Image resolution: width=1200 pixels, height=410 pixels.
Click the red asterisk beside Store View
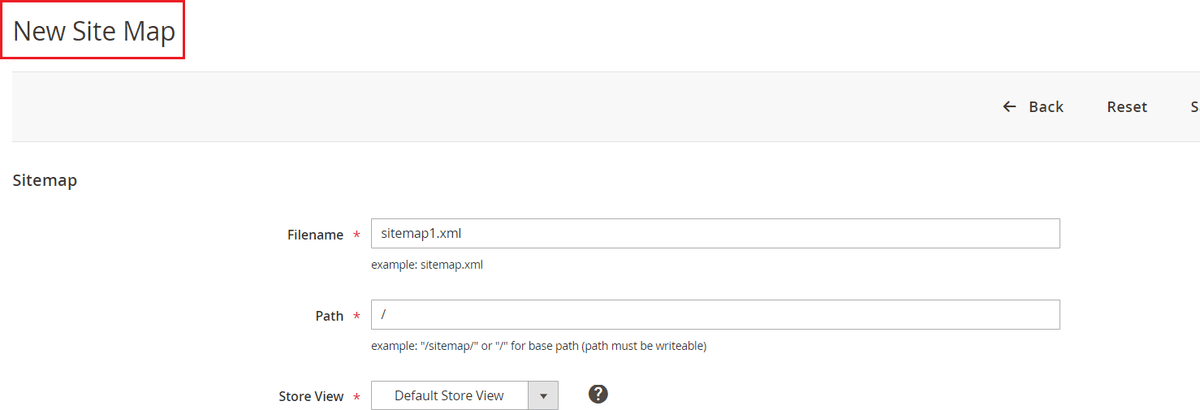tap(356, 397)
